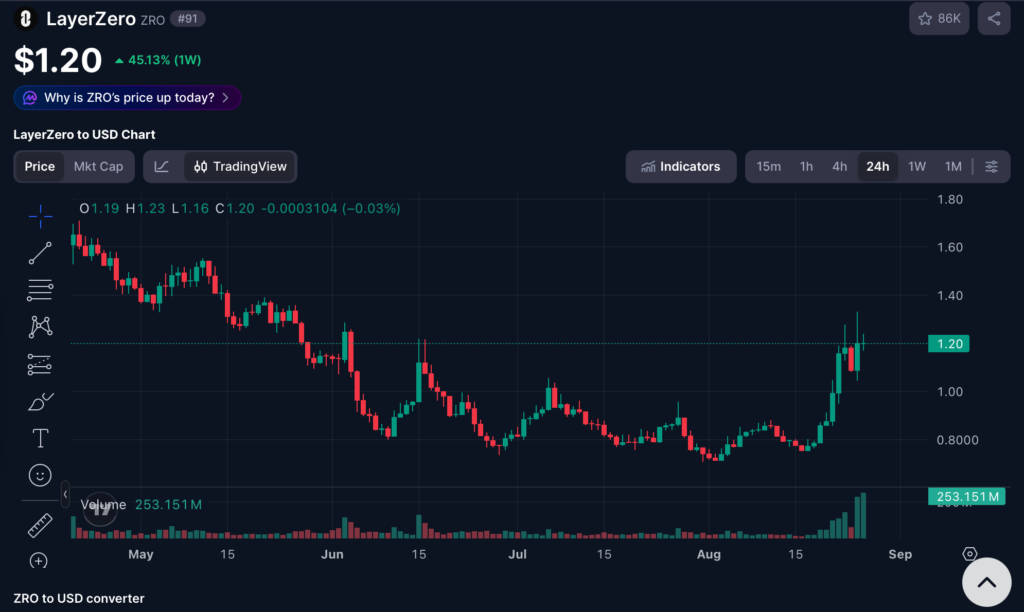Select the pattern drawing tool
Viewport: 1024px width, 612px height.
pyautogui.click(x=40, y=327)
